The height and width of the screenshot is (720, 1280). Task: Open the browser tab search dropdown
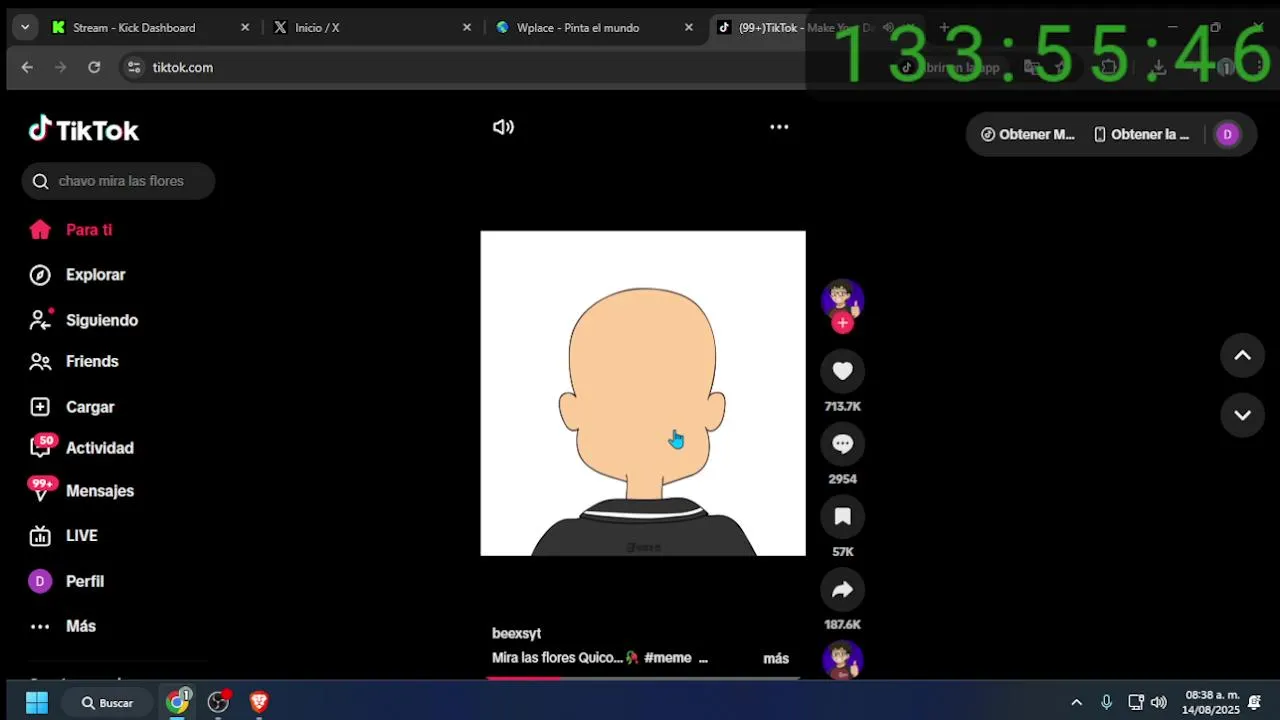coord(24,28)
